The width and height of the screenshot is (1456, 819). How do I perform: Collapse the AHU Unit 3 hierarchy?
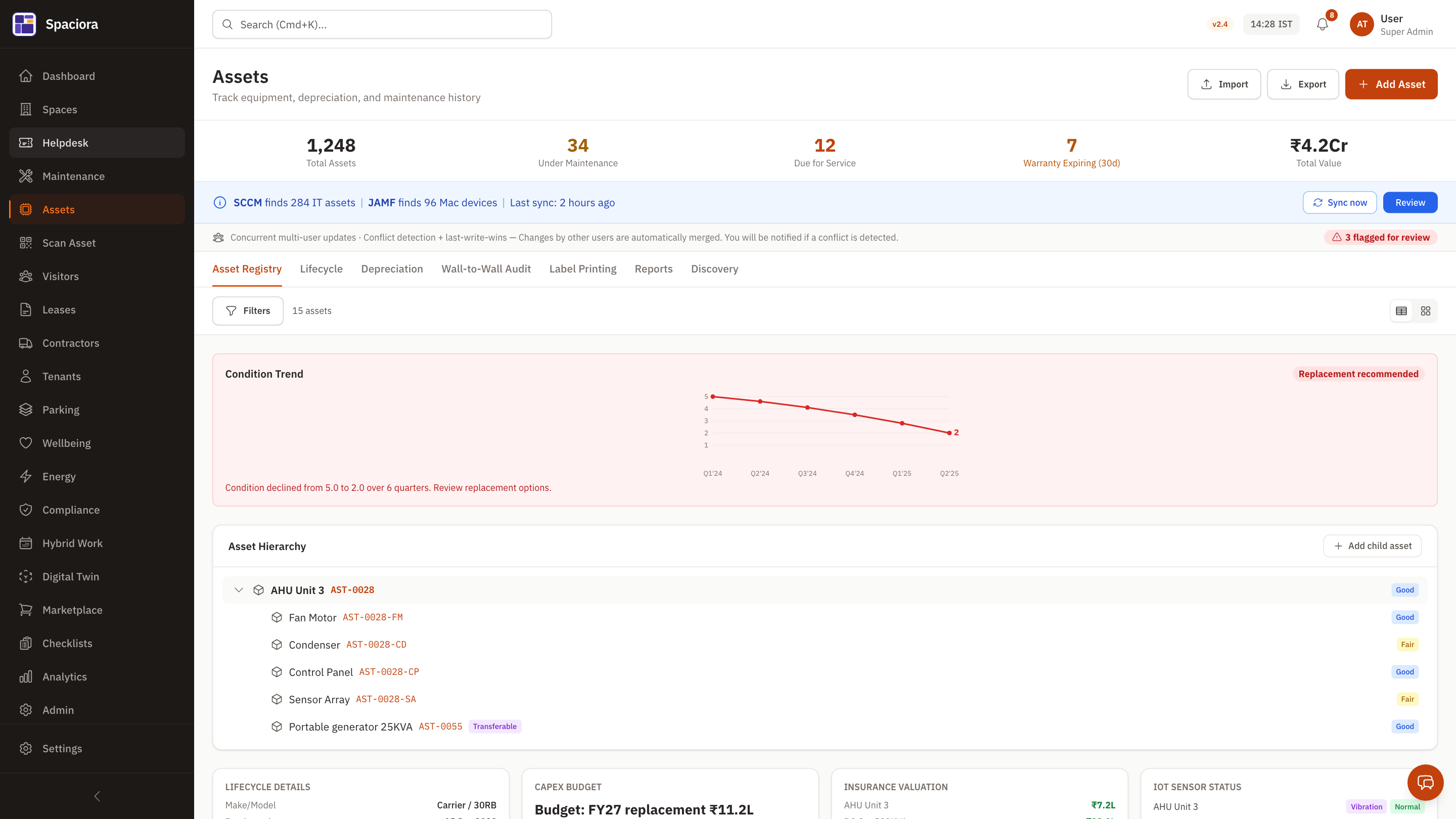239,589
